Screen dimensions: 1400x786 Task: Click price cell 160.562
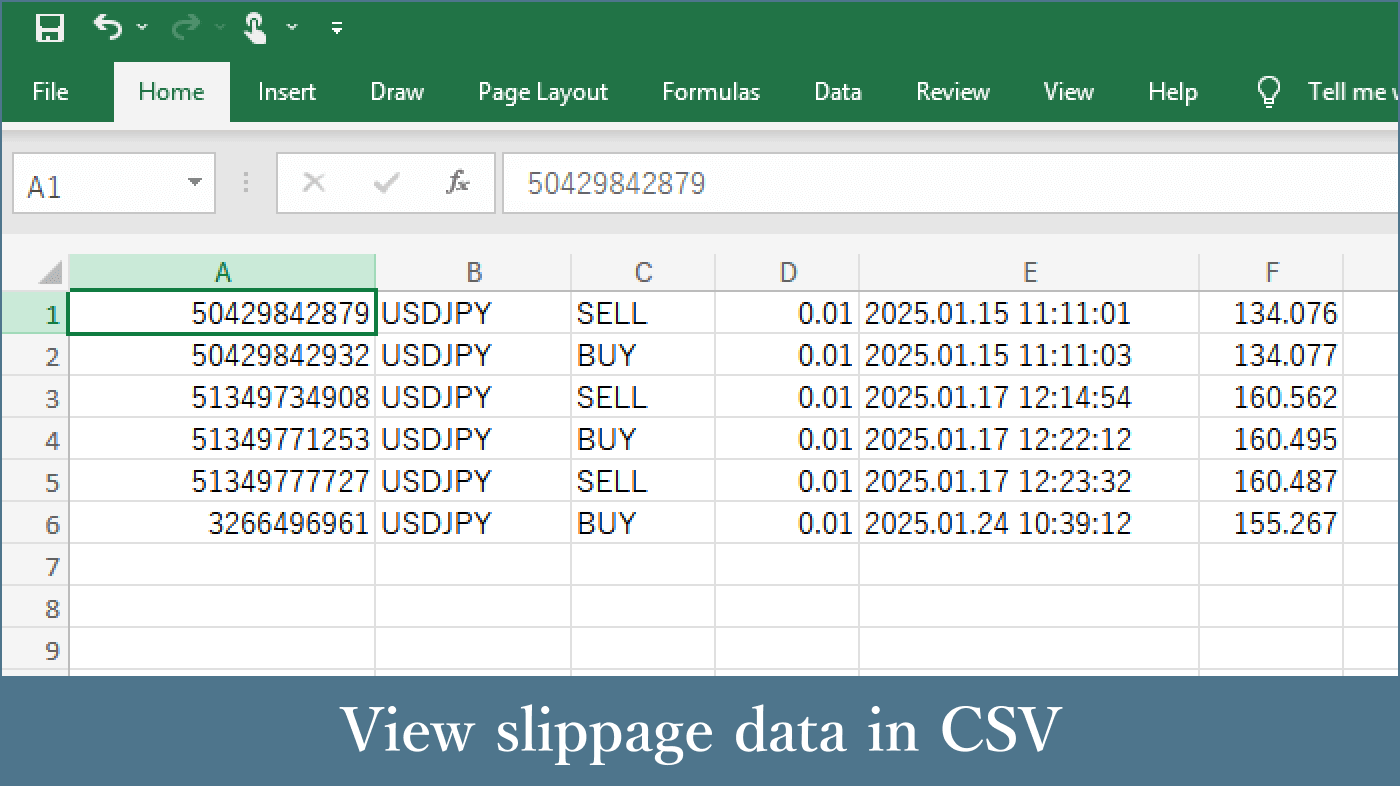click(1271, 397)
